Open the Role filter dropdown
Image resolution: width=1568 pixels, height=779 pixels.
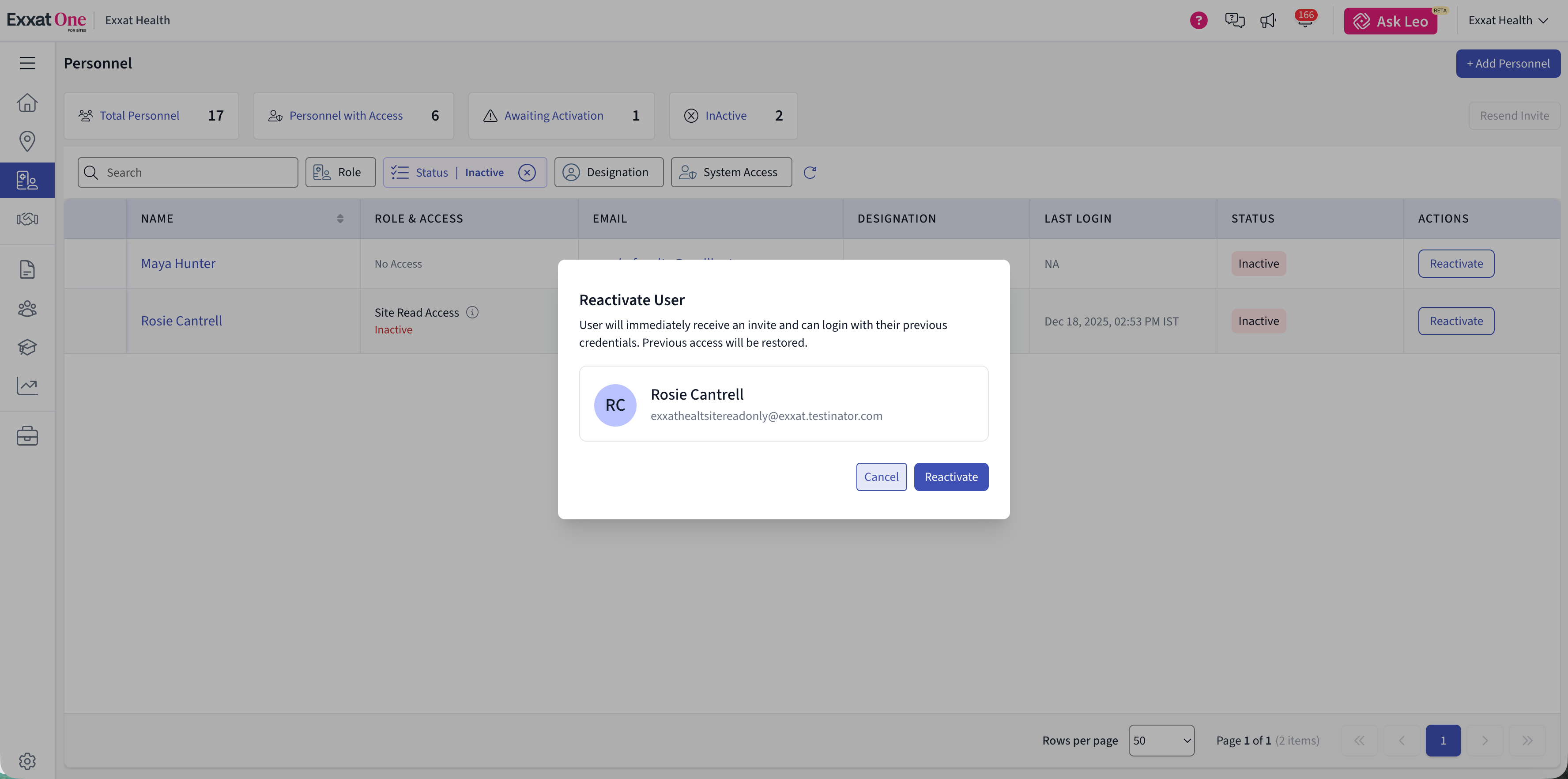[x=340, y=172]
